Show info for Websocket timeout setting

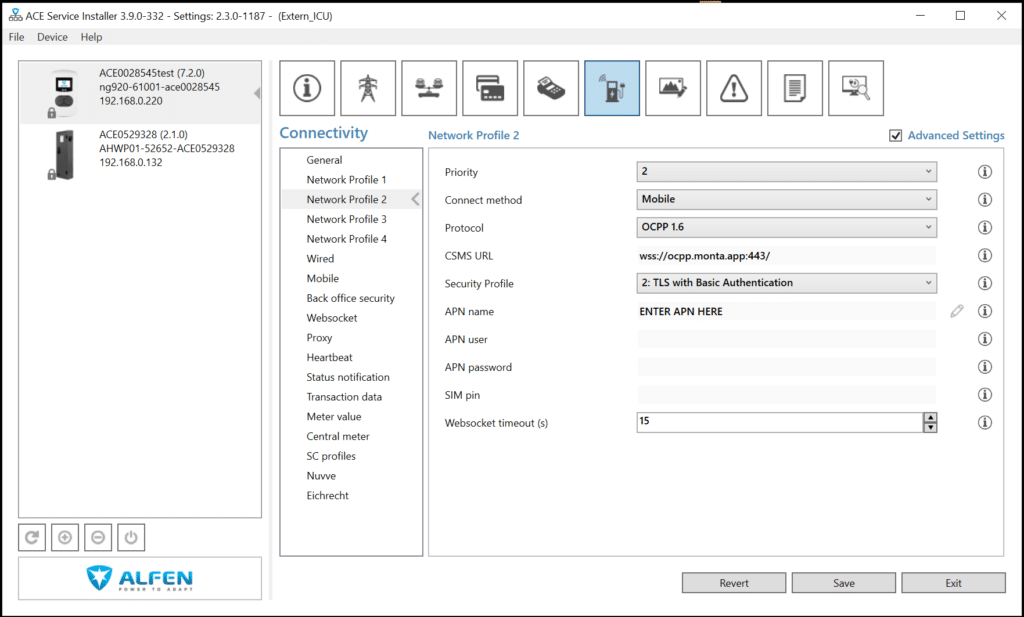[985, 422]
